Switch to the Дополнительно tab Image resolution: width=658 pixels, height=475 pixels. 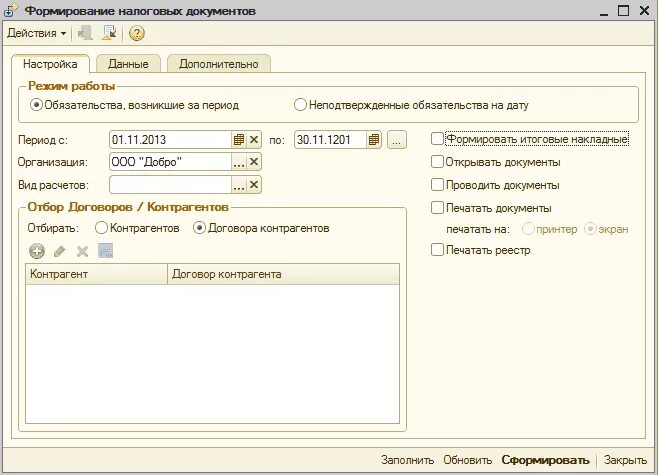pos(219,64)
